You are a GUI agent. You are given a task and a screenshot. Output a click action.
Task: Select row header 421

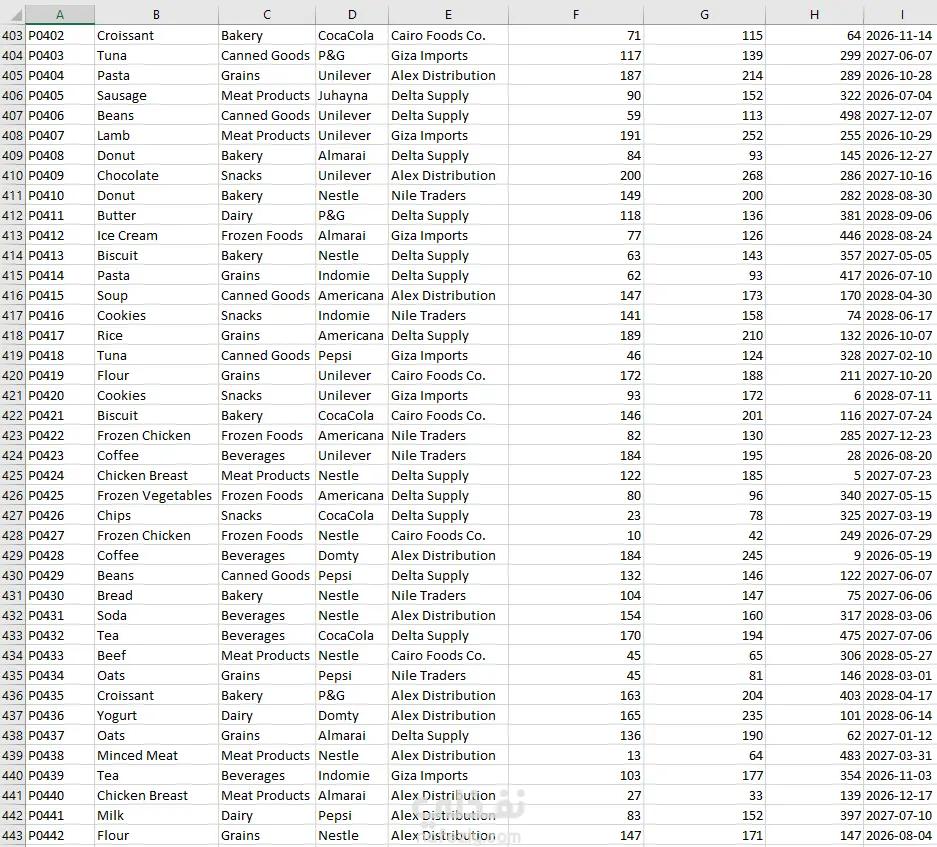(x=13, y=395)
